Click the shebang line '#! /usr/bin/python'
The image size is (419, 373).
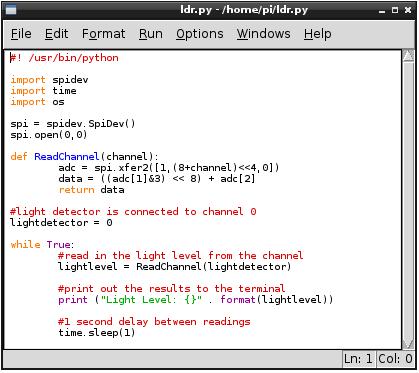[x=64, y=58]
